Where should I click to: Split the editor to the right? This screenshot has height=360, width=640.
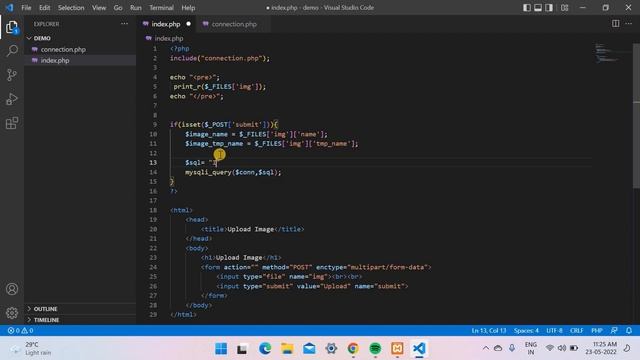click(x=616, y=24)
